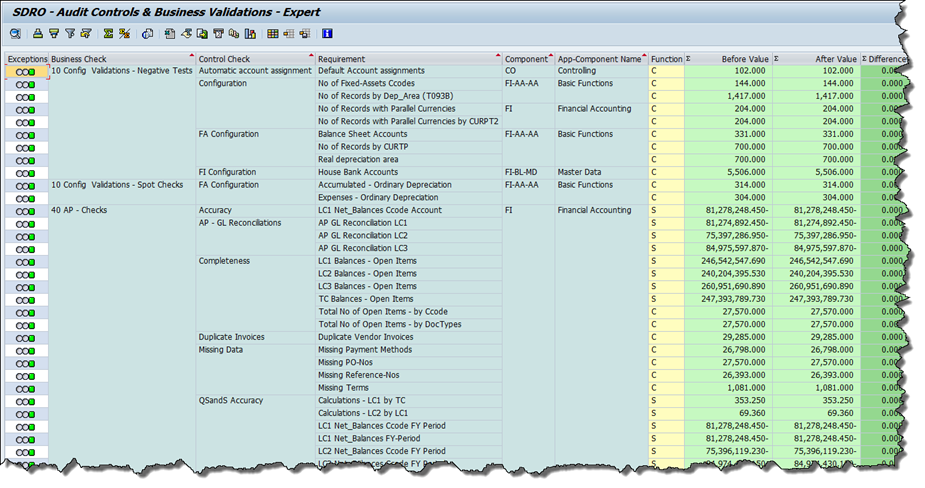Click After Value '69.360' cell
Image resolution: width=925 pixels, height=488 pixels.
816,413
